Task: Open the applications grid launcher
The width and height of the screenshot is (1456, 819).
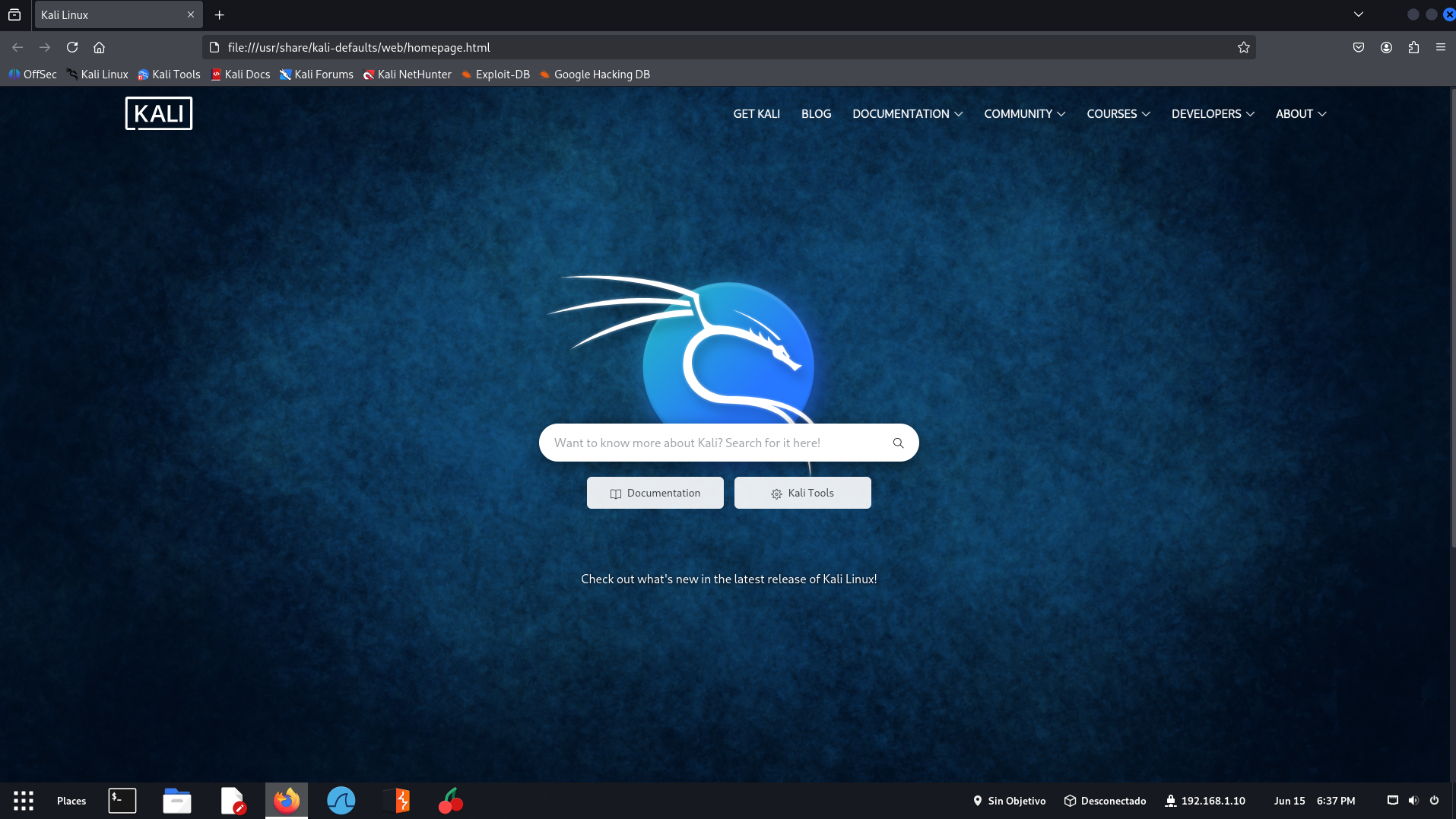Action: (24, 801)
